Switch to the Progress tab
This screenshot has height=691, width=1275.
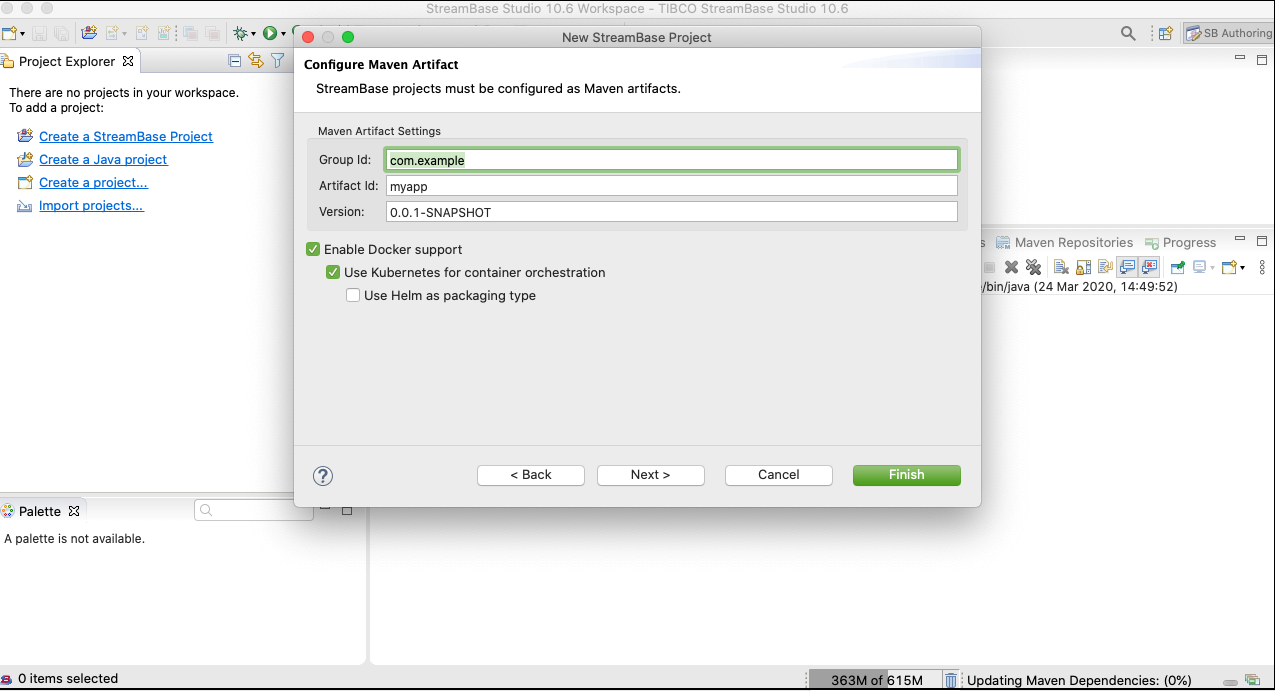(x=1188, y=242)
